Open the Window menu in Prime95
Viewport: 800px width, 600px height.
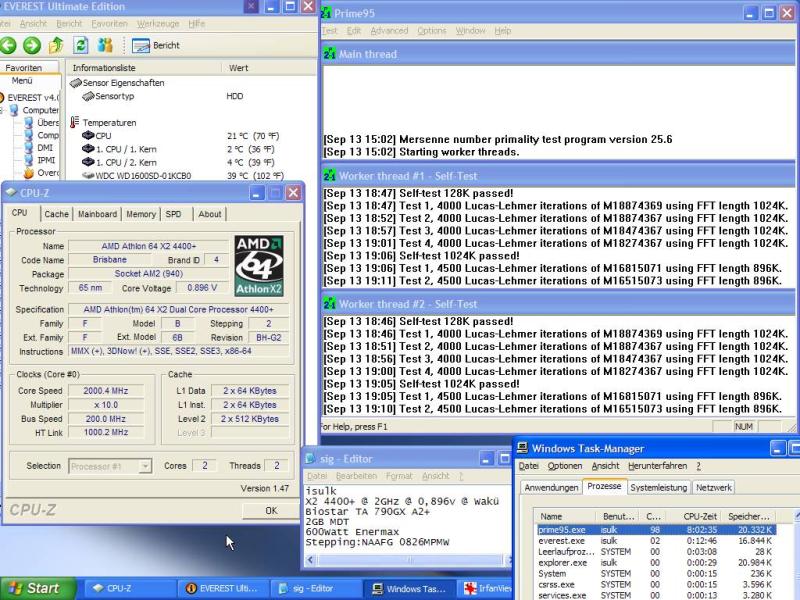click(x=470, y=31)
